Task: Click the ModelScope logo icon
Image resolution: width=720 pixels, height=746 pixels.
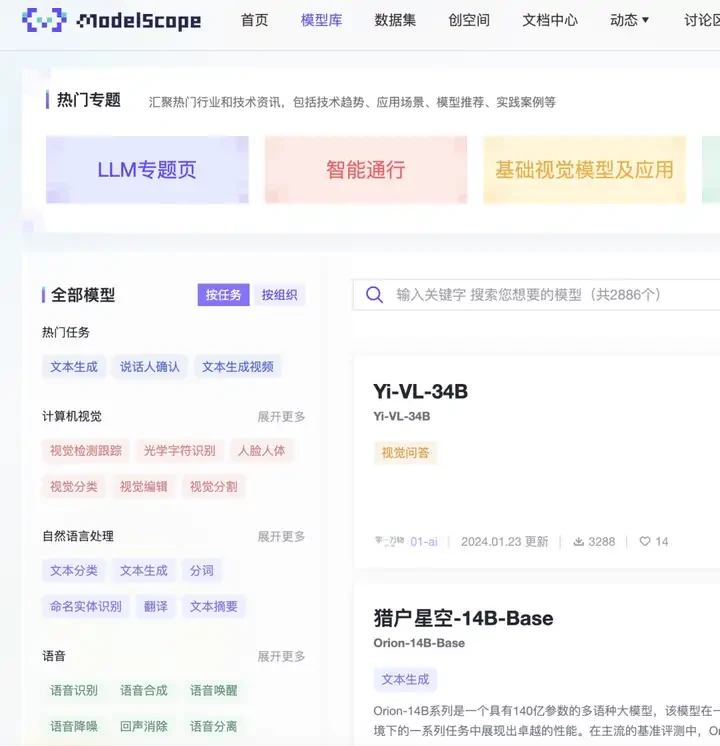Action: click(x=44, y=20)
